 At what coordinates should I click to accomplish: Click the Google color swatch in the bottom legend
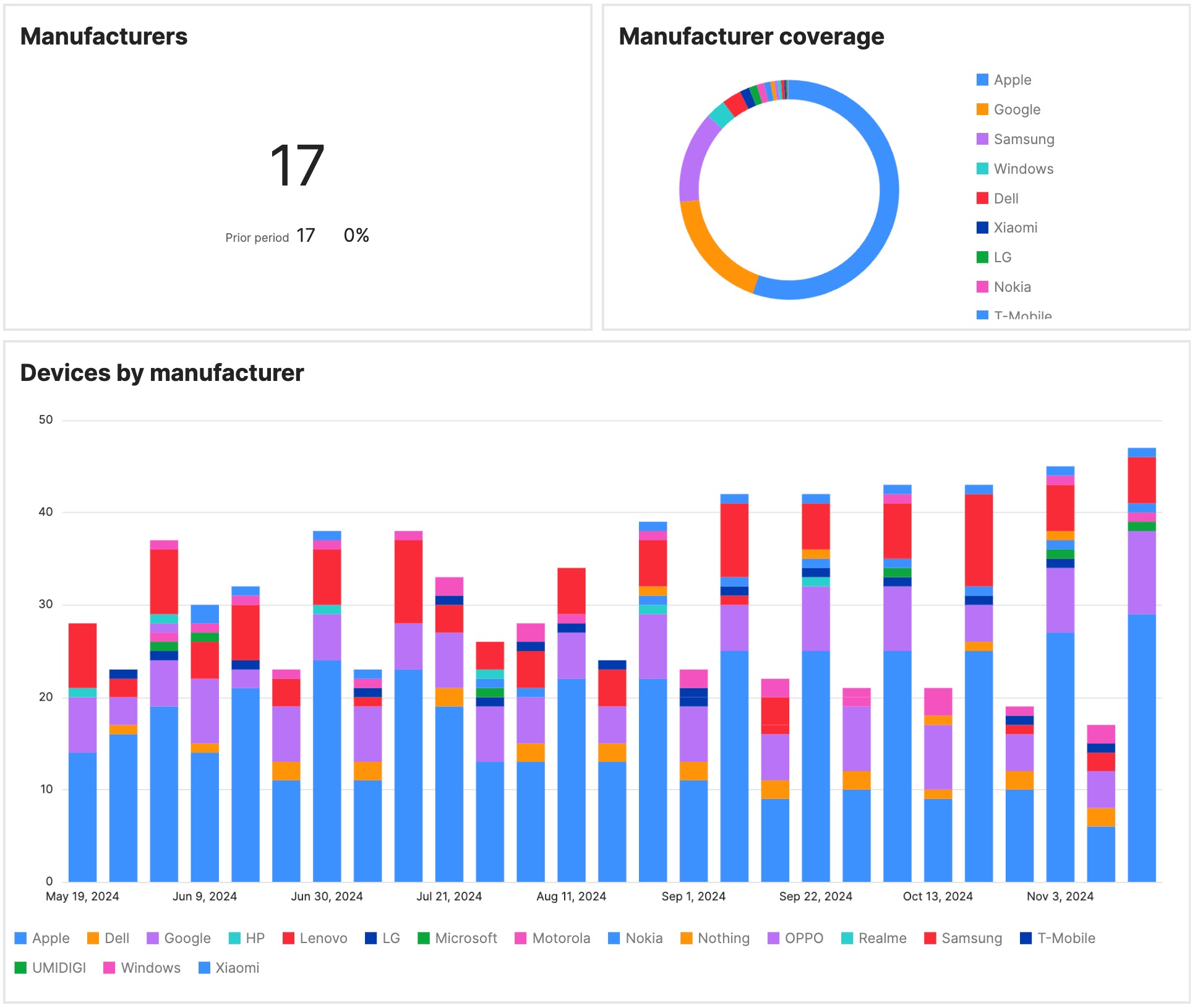point(152,938)
